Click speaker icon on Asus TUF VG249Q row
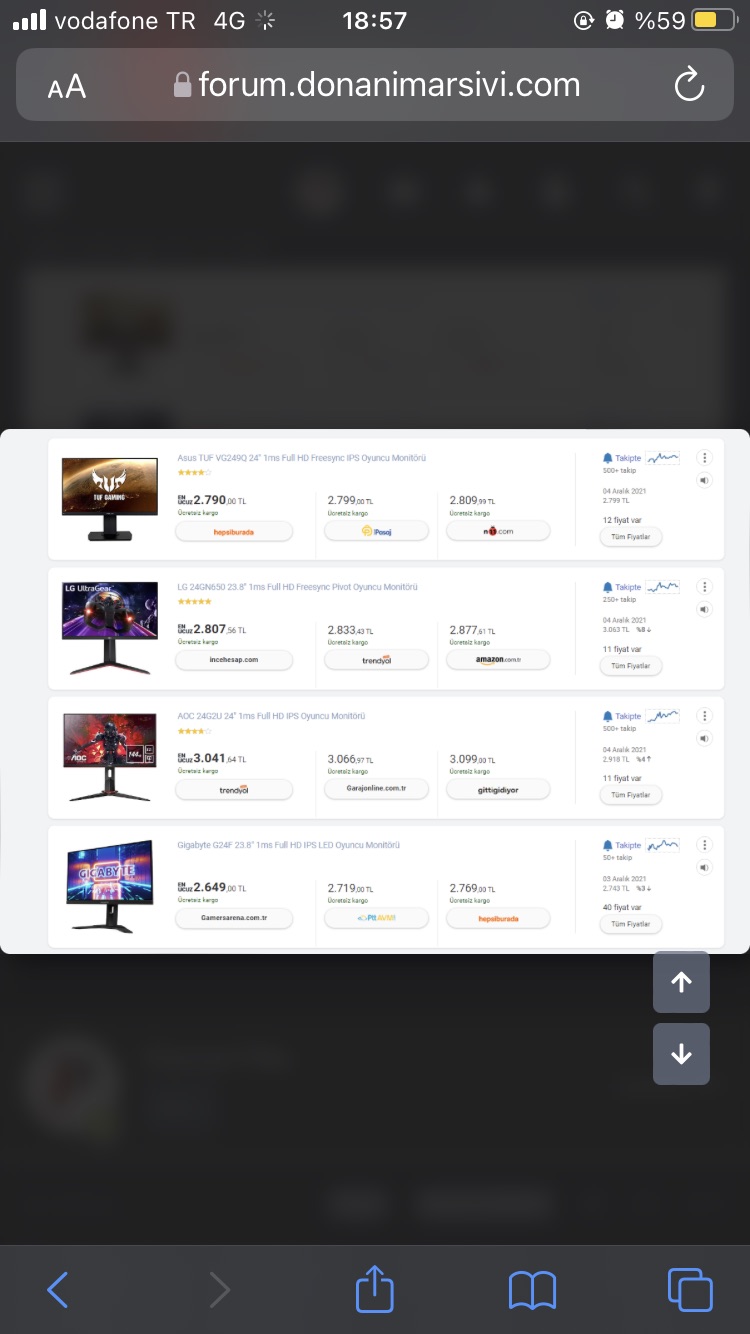This screenshot has height=1334, width=750. point(705,481)
